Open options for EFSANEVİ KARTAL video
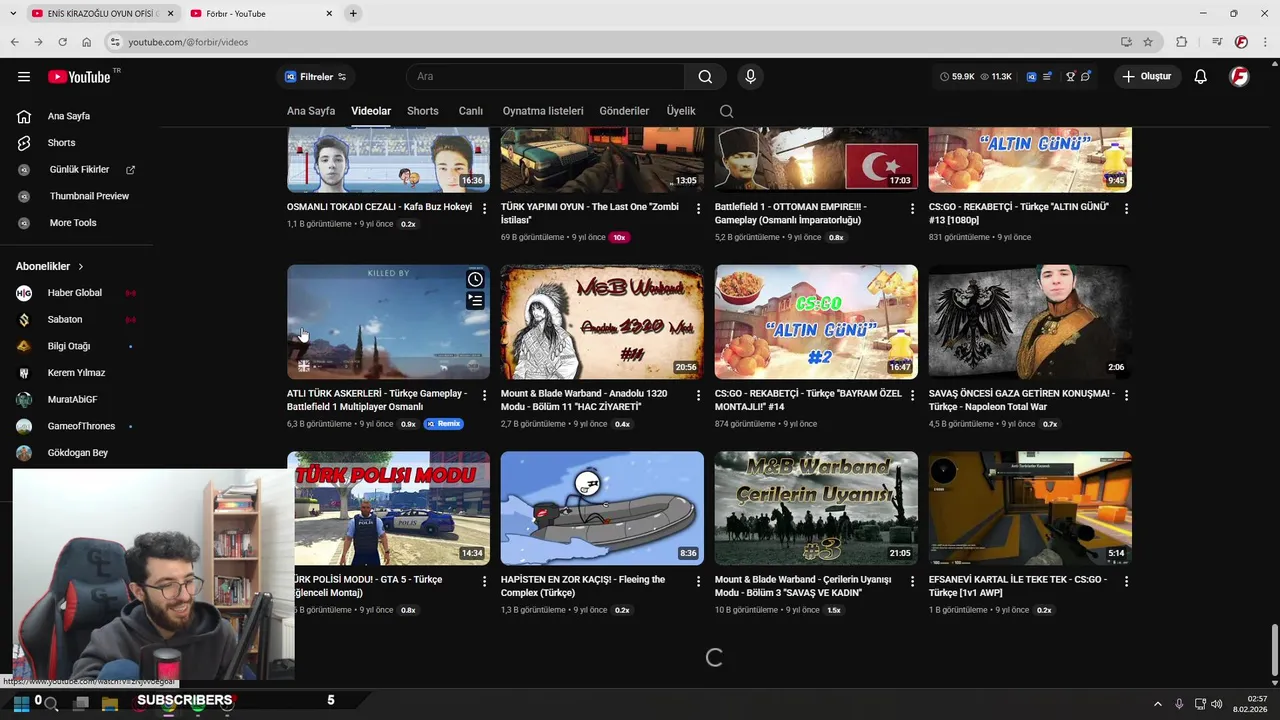The height and width of the screenshot is (720, 1280). [x=1126, y=582]
